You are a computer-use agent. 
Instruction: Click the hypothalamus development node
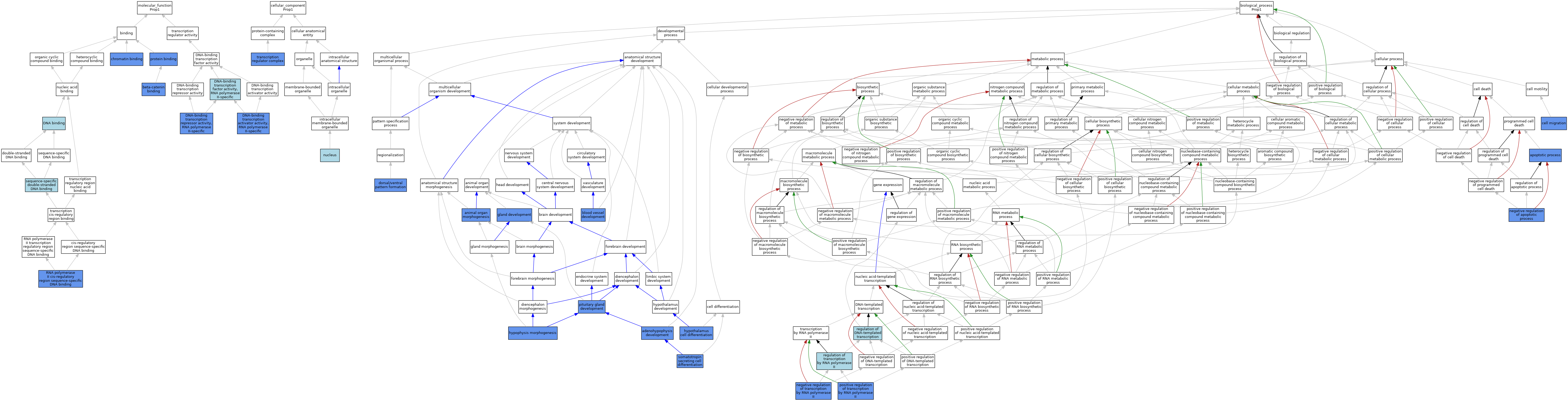(x=665, y=307)
